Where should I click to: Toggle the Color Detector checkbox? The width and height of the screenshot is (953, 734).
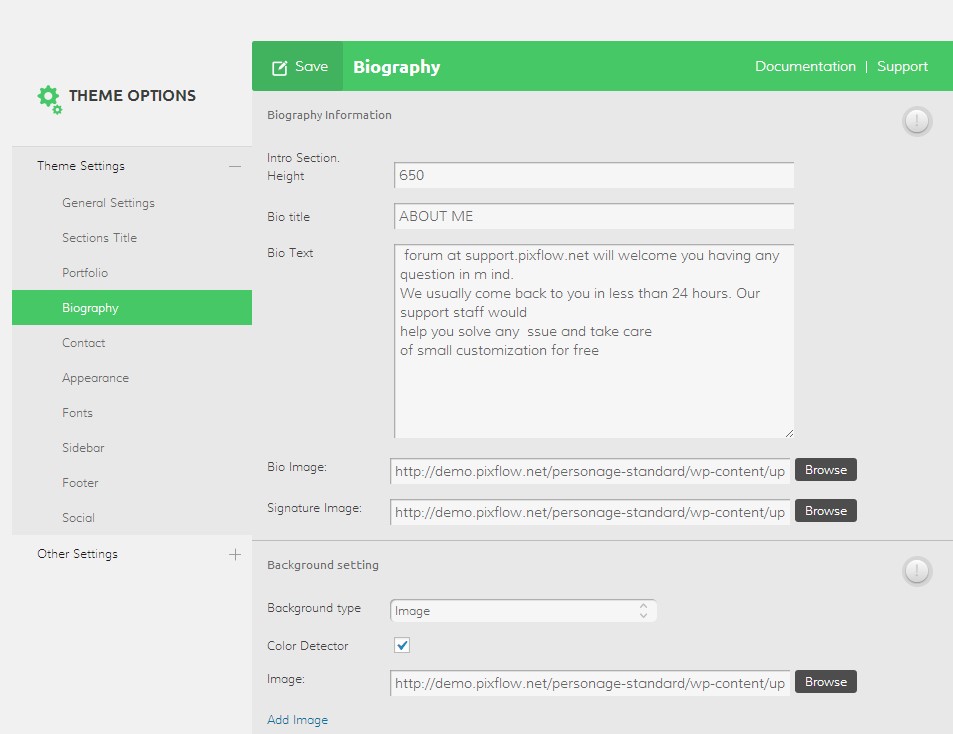click(x=402, y=646)
